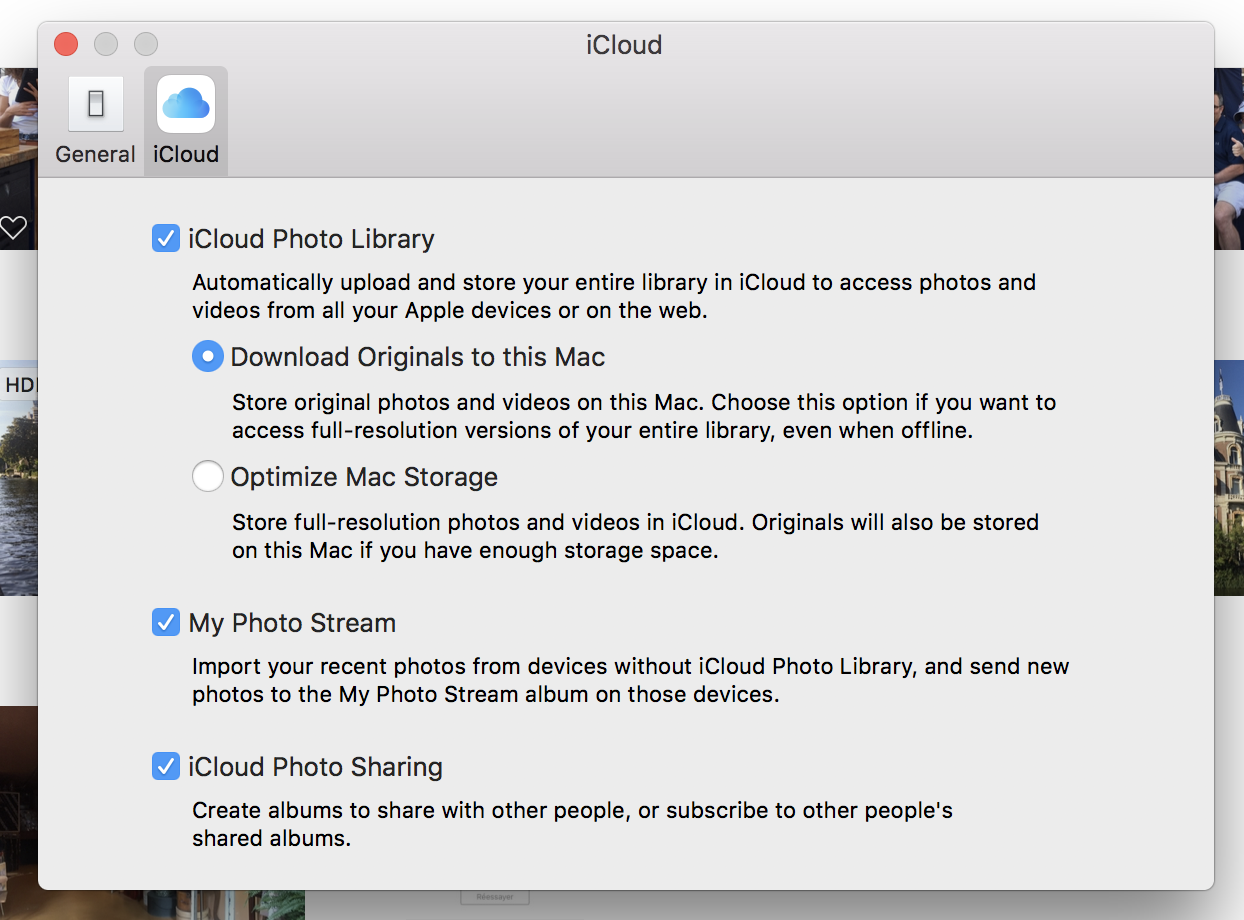Image resolution: width=1244 pixels, height=920 pixels.
Task: Select the Optimize Mac Storage radio button
Action: click(207, 477)
